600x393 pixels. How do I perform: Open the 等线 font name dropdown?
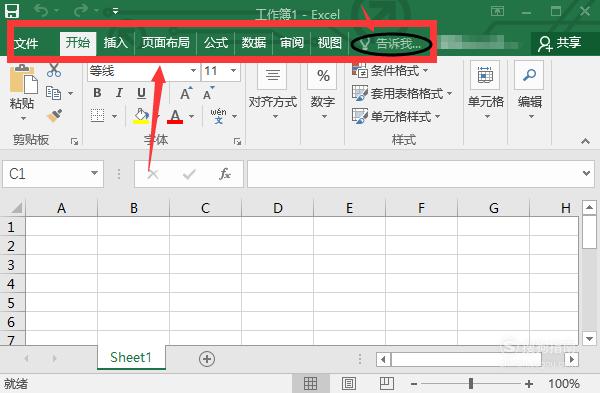pos(193,70)
